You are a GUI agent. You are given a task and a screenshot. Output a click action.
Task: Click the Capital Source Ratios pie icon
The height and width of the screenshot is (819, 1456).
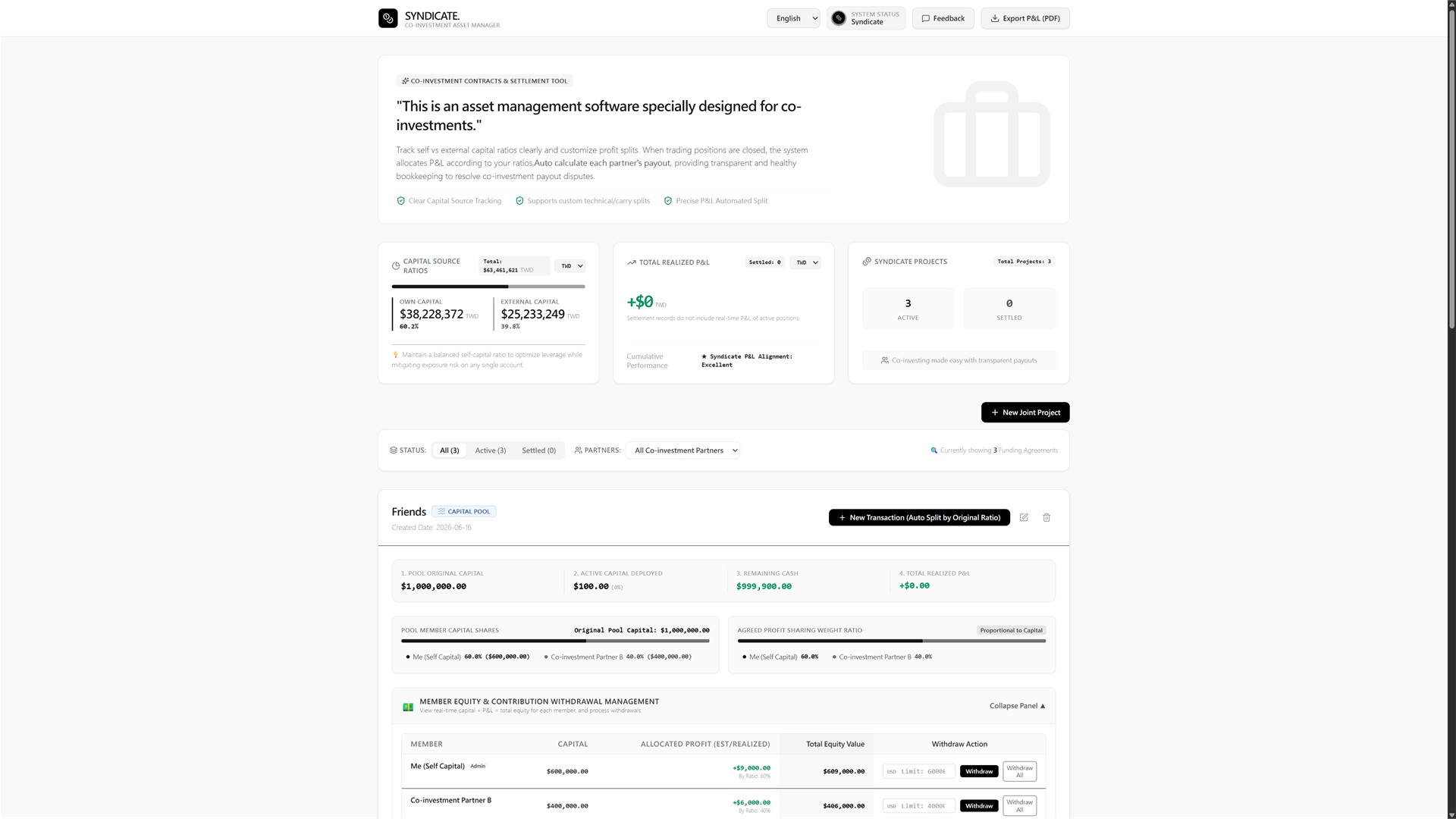click(396, 266)
